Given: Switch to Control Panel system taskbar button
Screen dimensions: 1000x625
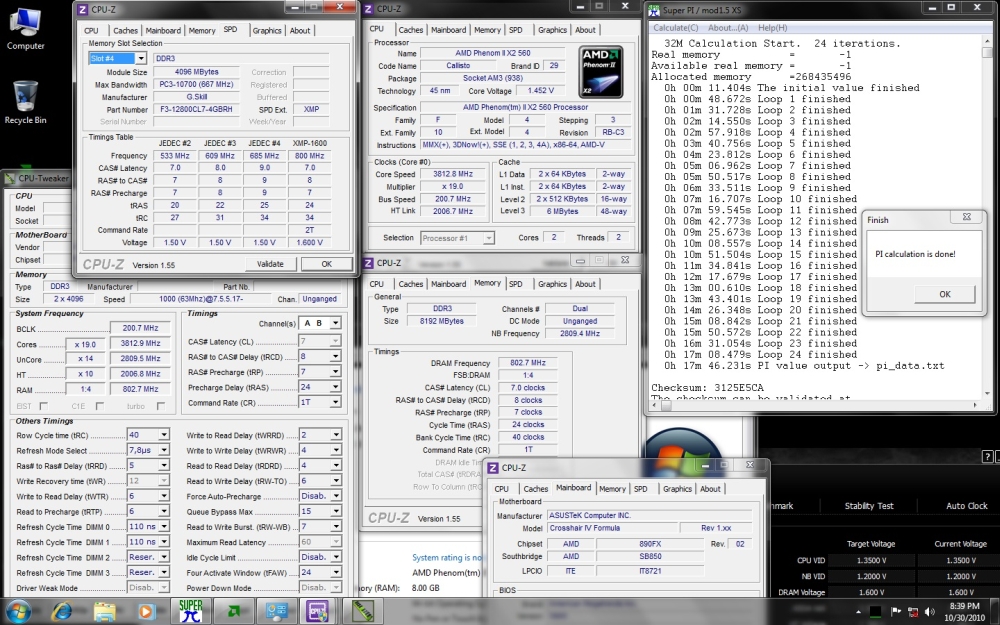Looking at the screenshot, I should coord(276,611).
